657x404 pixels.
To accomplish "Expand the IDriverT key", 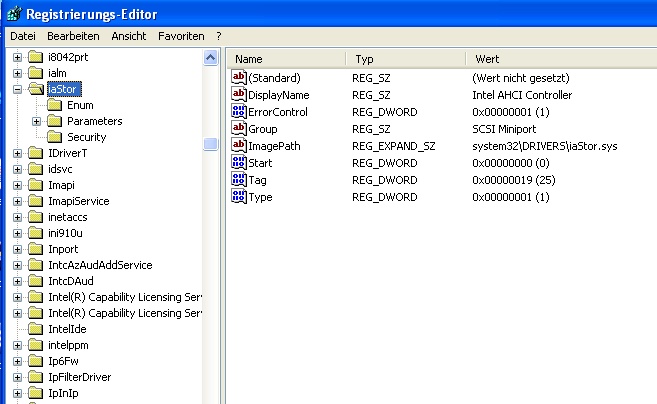I will coord(17,153).
